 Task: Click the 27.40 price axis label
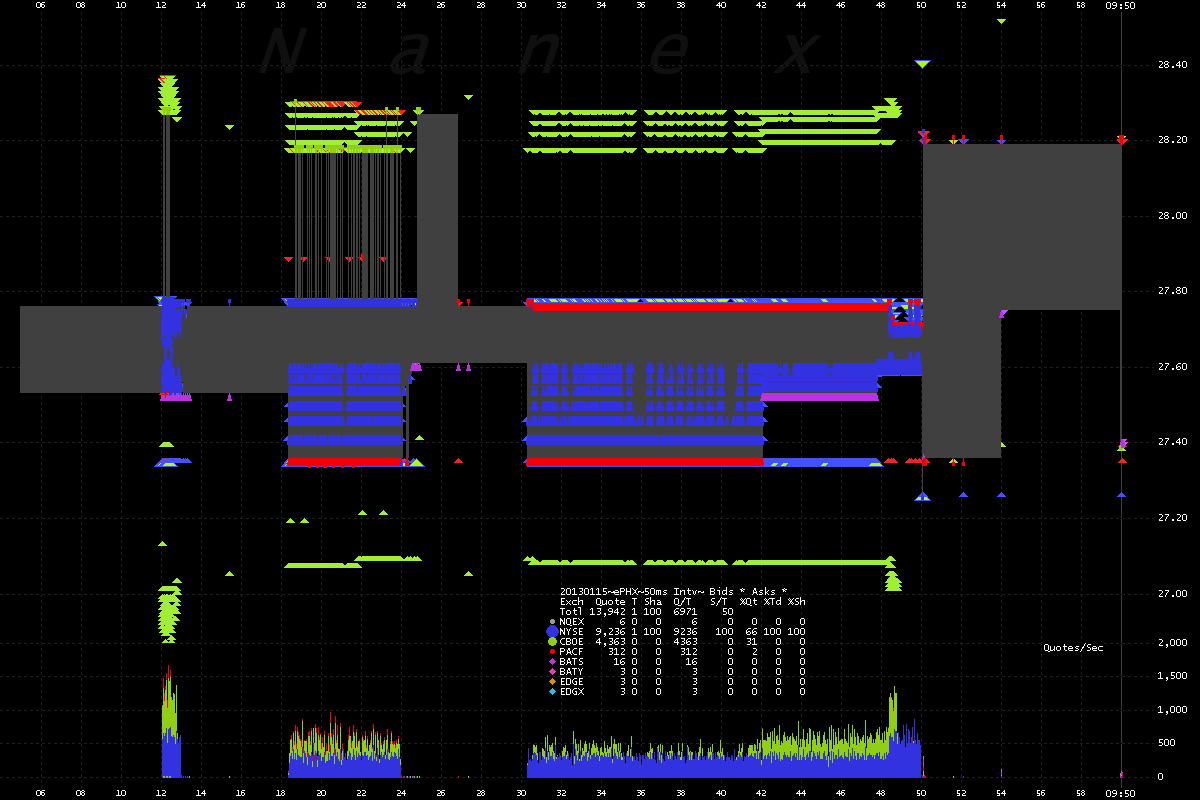1171,442
